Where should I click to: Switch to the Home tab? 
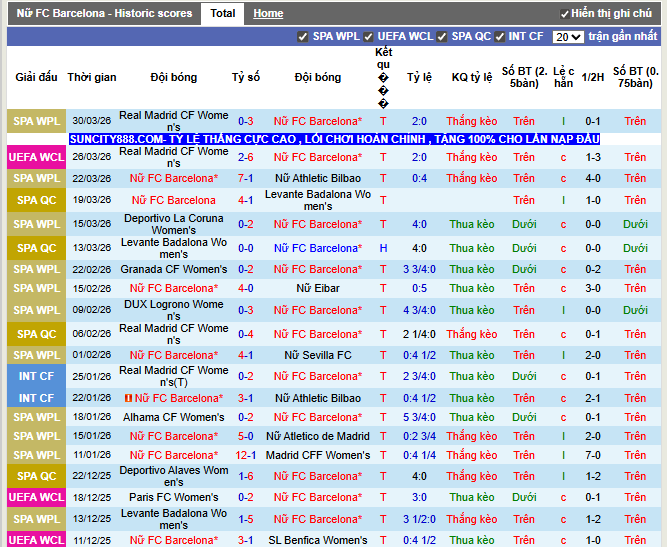point(268,14)
